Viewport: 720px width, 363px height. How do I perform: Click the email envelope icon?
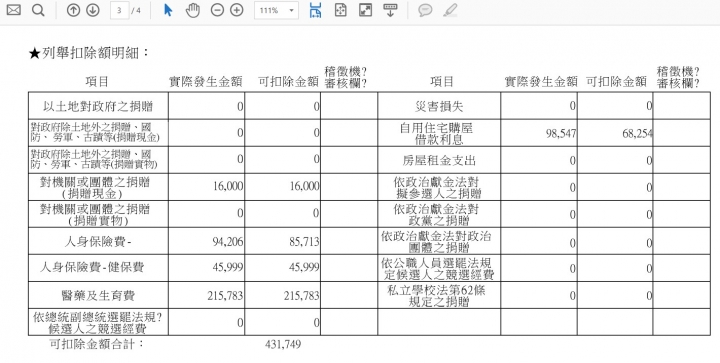[13, 10]
